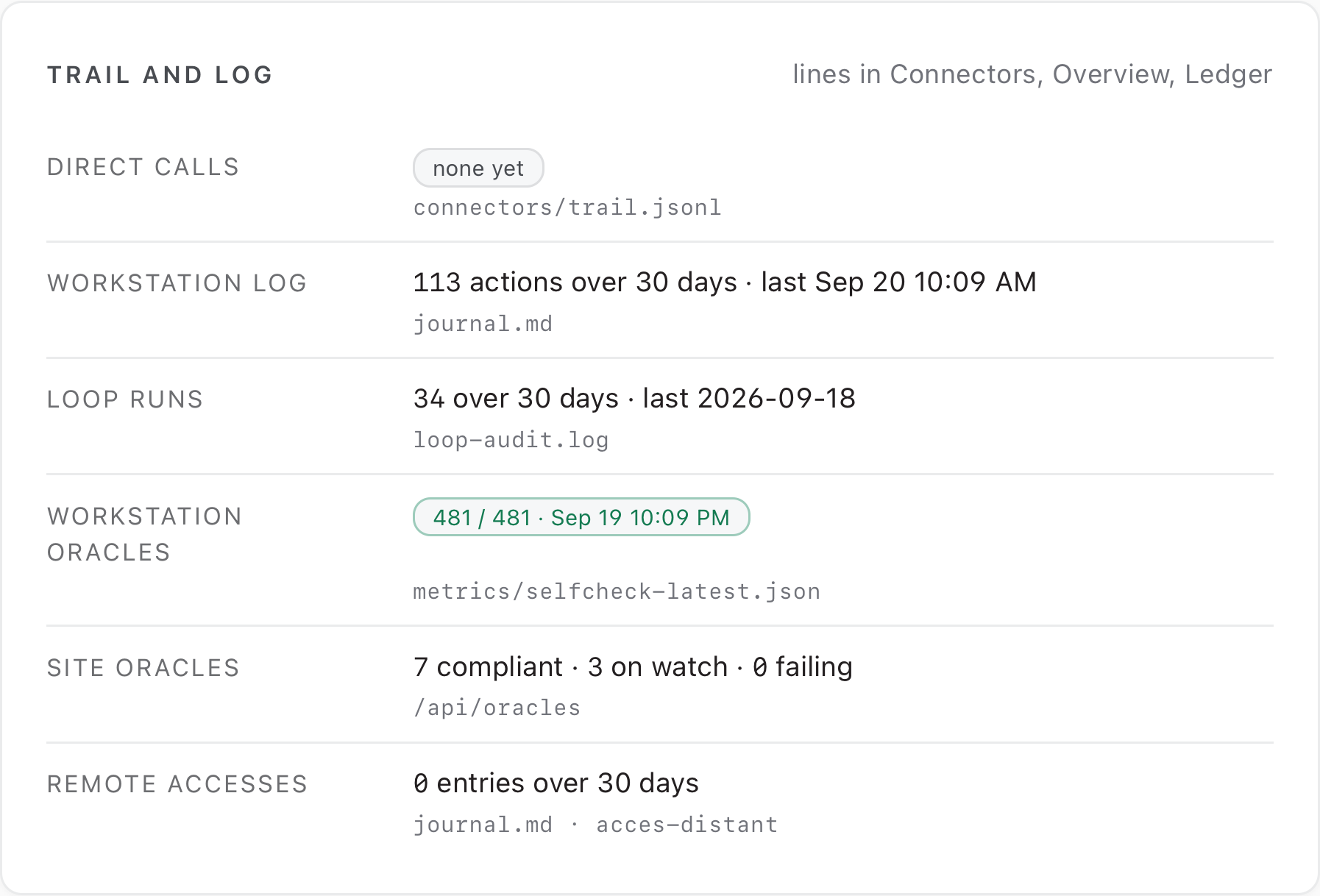Click "113 actions over 30 days" value
1320x896 pixels.
[575, 282]
